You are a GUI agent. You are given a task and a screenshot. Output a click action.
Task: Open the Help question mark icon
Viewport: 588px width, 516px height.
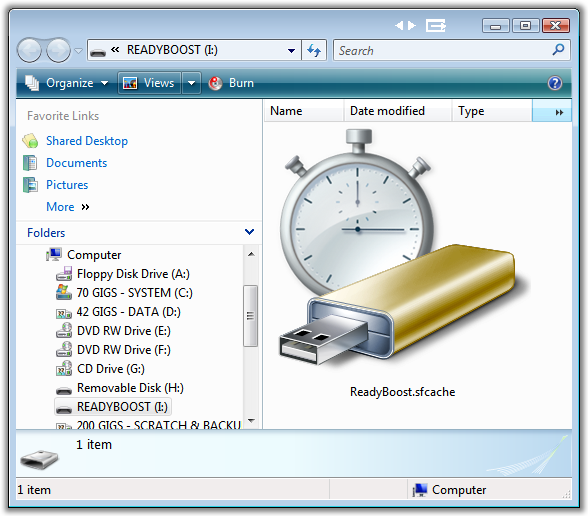click(x=555, y=83)
